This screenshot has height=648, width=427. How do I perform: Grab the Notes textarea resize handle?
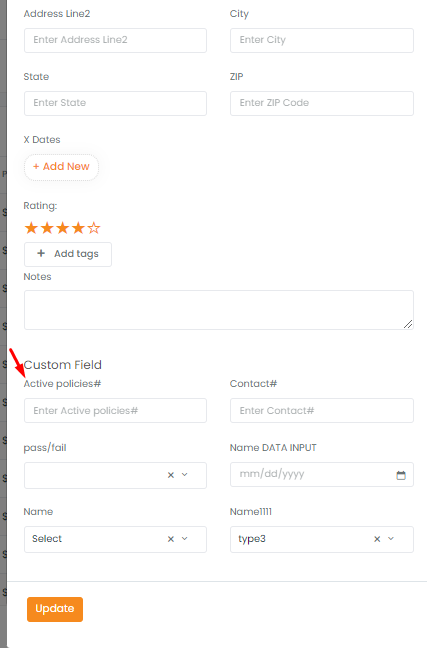[408, 324]
